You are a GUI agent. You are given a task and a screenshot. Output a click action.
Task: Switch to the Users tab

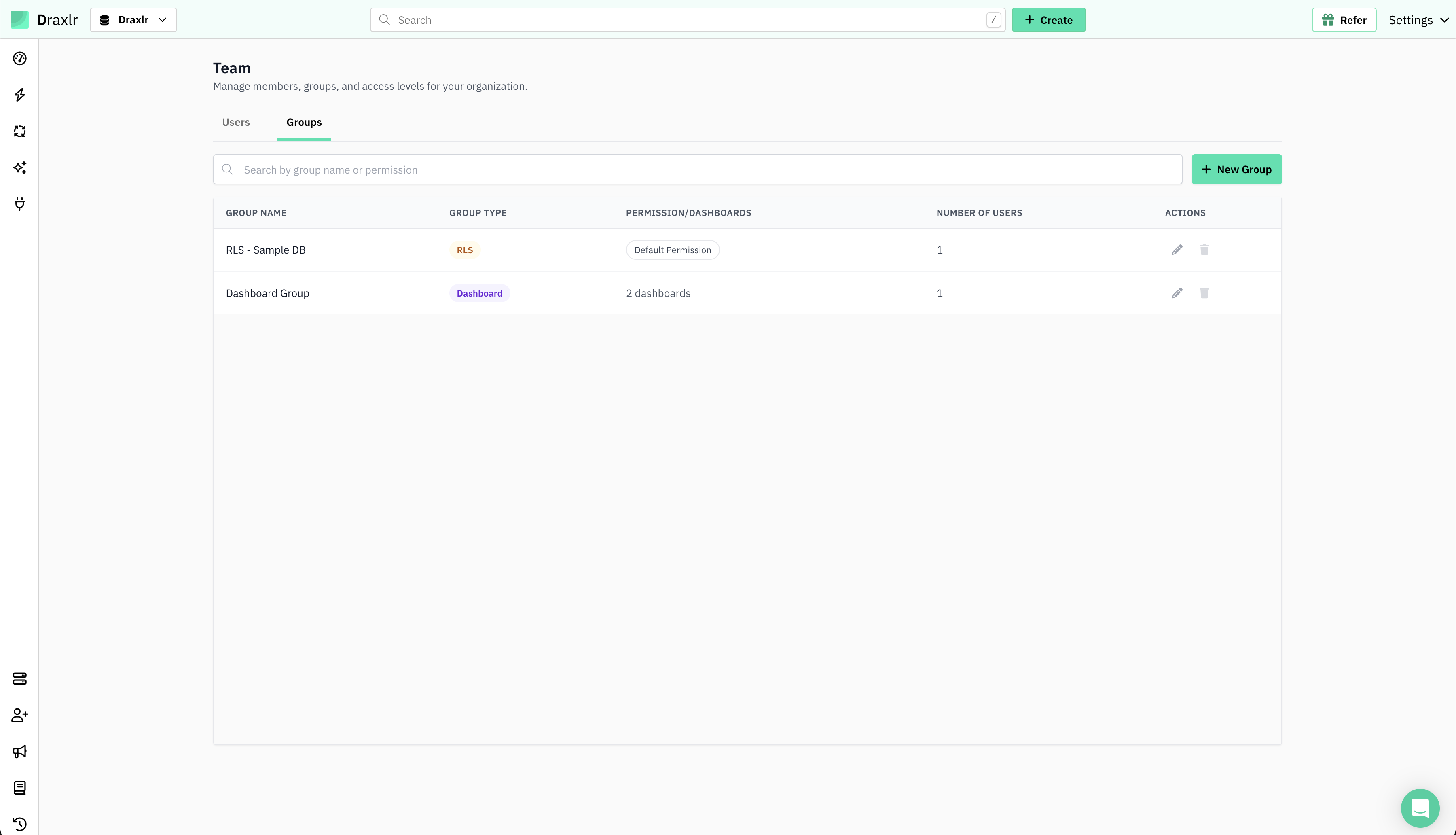point(236,122)
